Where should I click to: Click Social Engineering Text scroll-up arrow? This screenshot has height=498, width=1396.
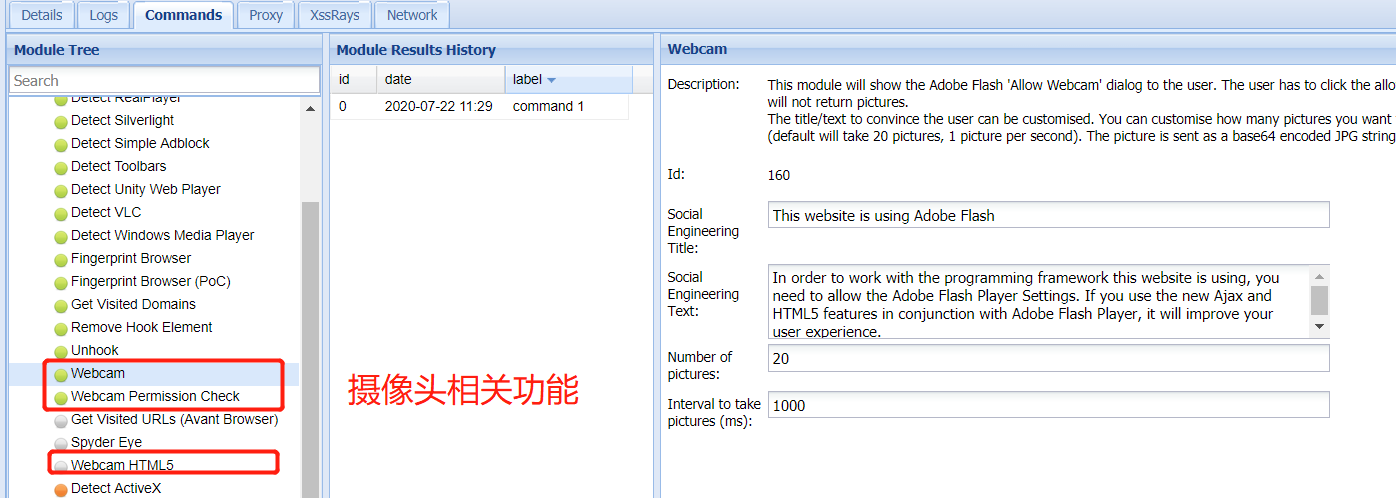tap(1320, 276)
